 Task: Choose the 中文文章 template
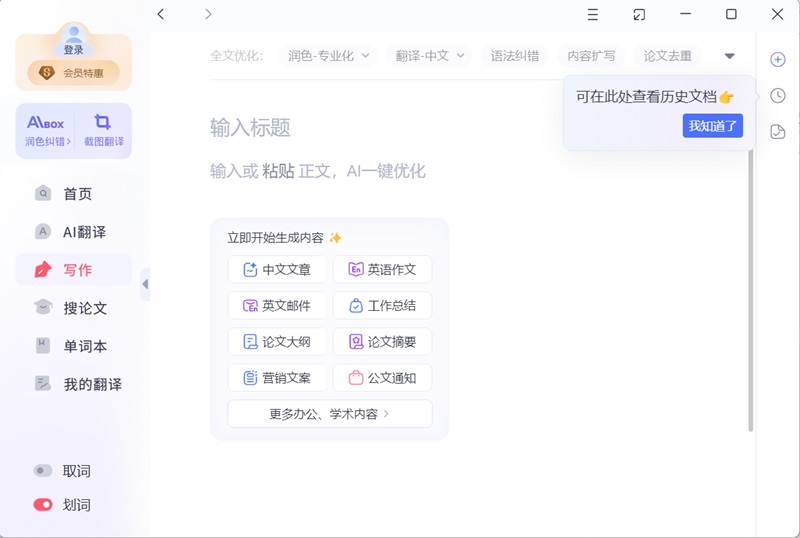(x=277, y=270)
